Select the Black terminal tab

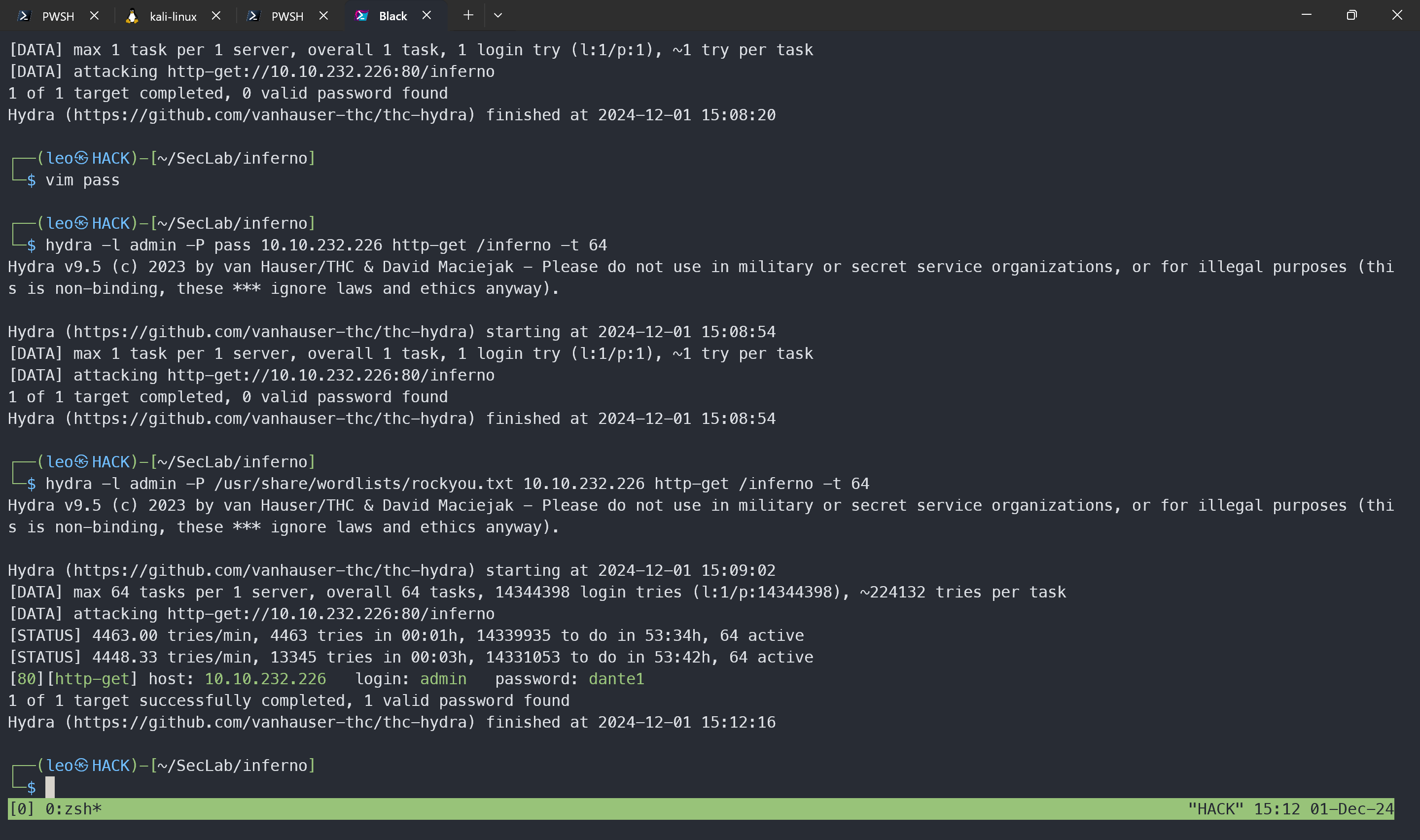pyautogui.click(x=393, y=16)
